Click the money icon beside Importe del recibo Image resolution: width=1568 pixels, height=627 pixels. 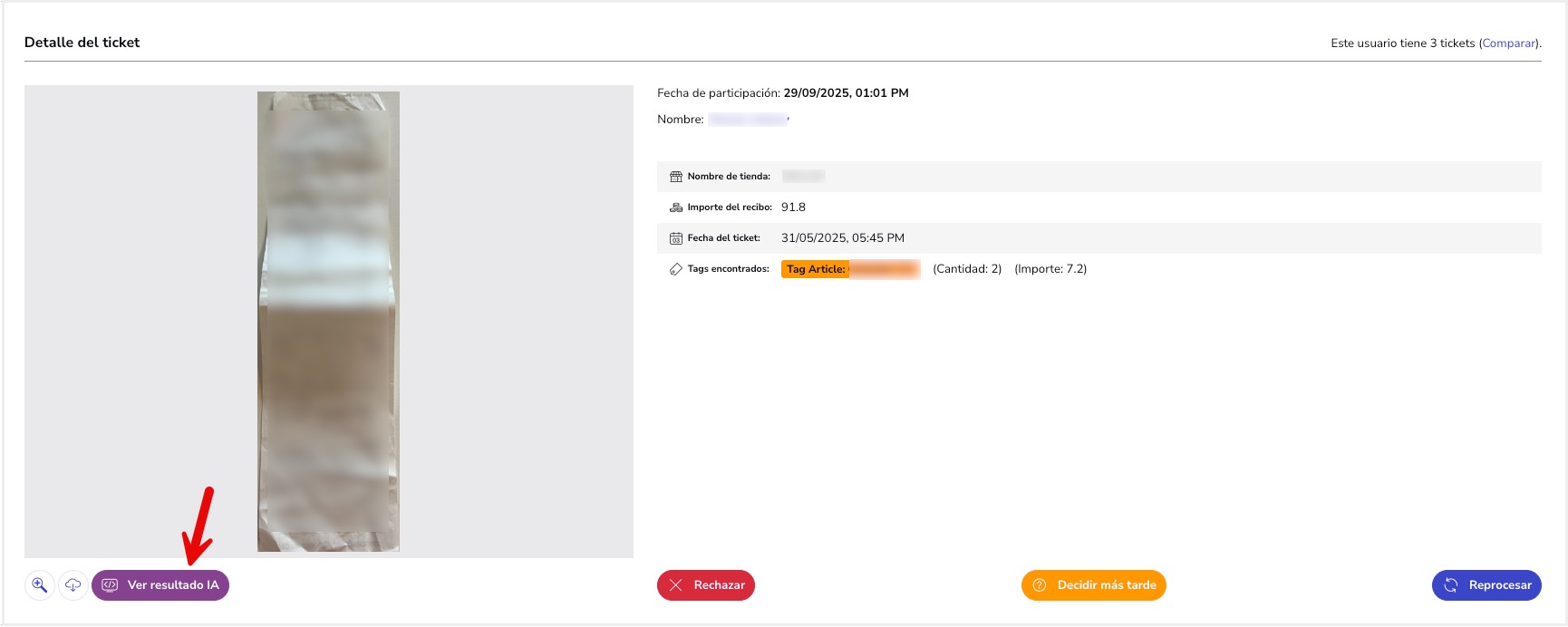point(675,207)
